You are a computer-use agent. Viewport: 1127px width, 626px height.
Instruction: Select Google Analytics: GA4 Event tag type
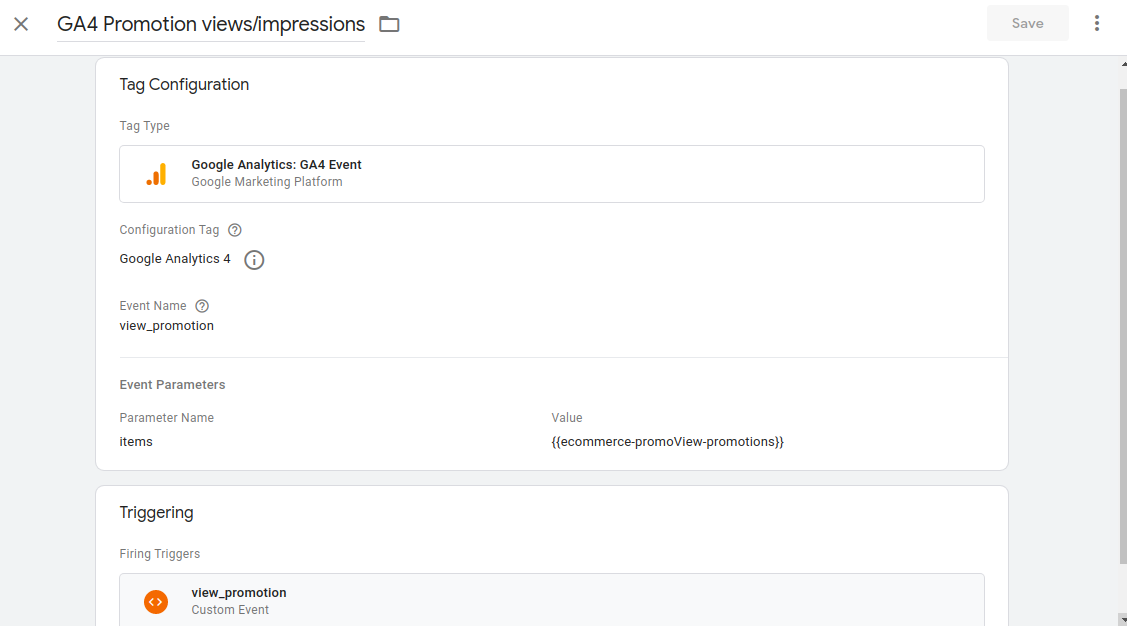276,165
